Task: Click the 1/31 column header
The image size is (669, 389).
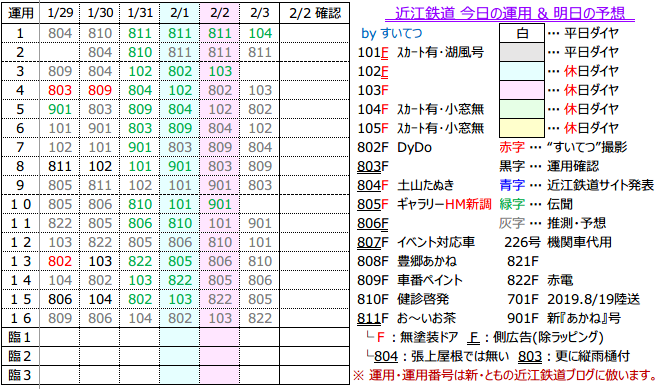Action: (x=140, y=13)
